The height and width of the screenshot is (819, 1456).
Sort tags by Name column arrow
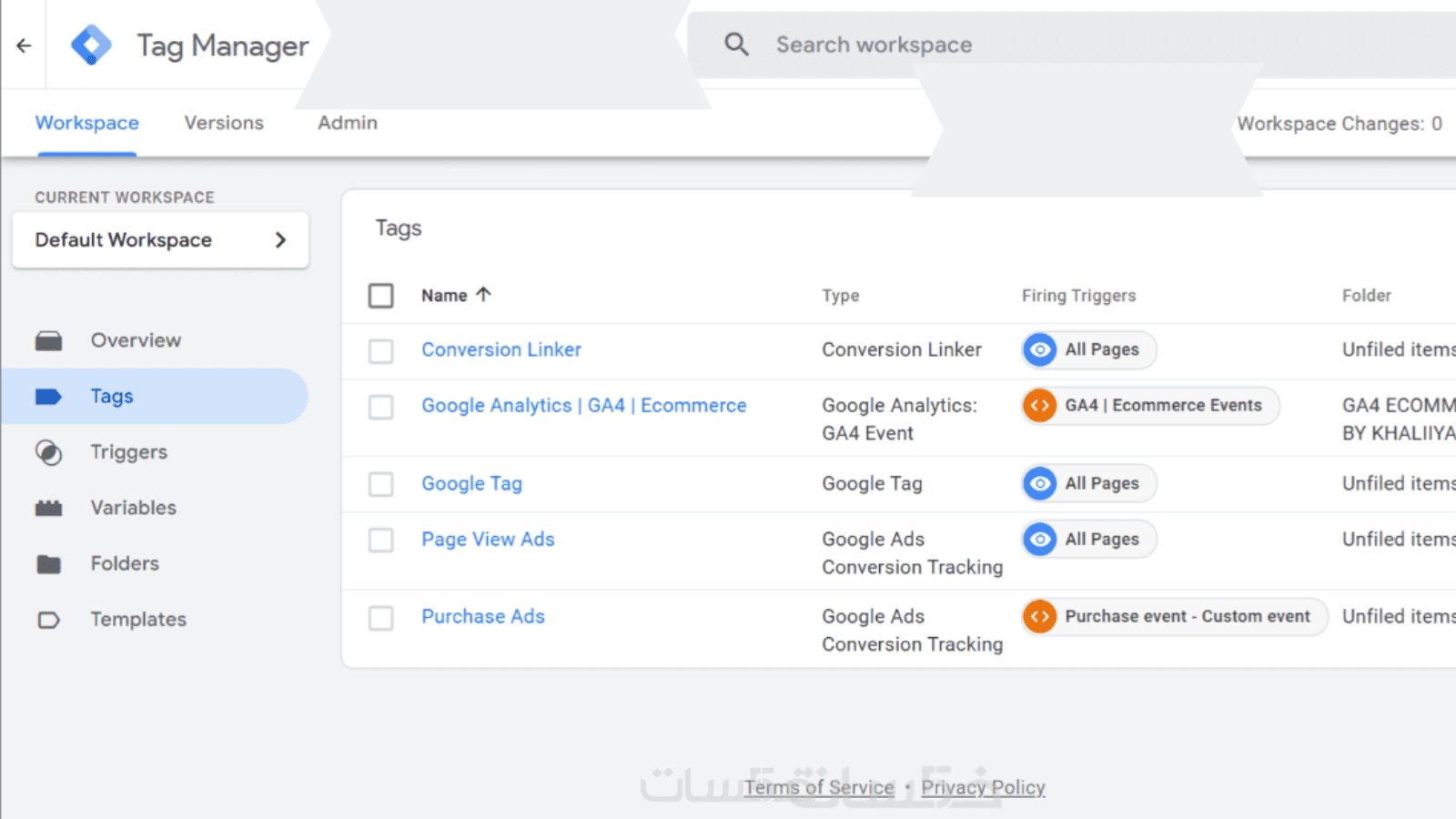pyautogui.click(x=483, y=294)
